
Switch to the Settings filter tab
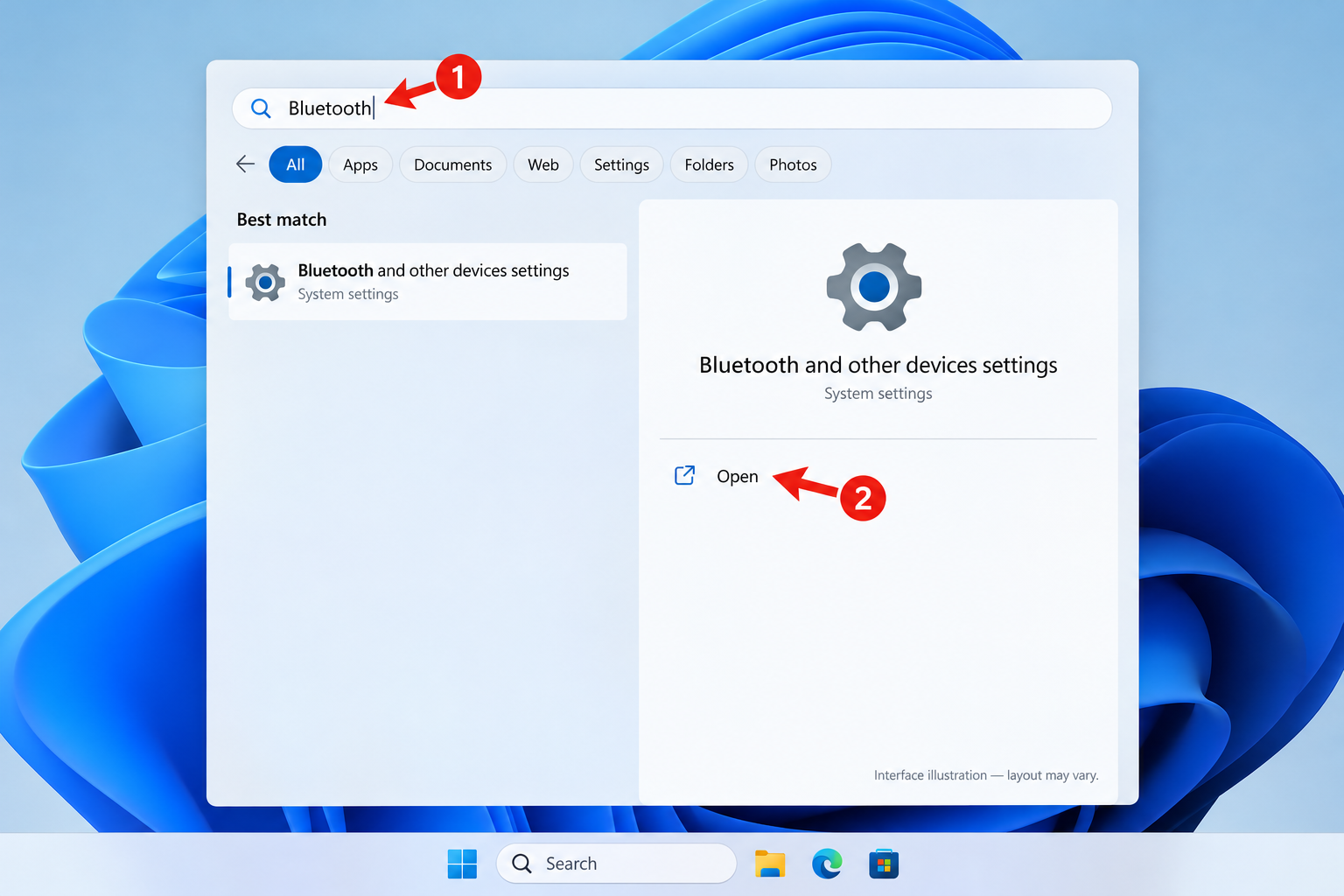622,164
